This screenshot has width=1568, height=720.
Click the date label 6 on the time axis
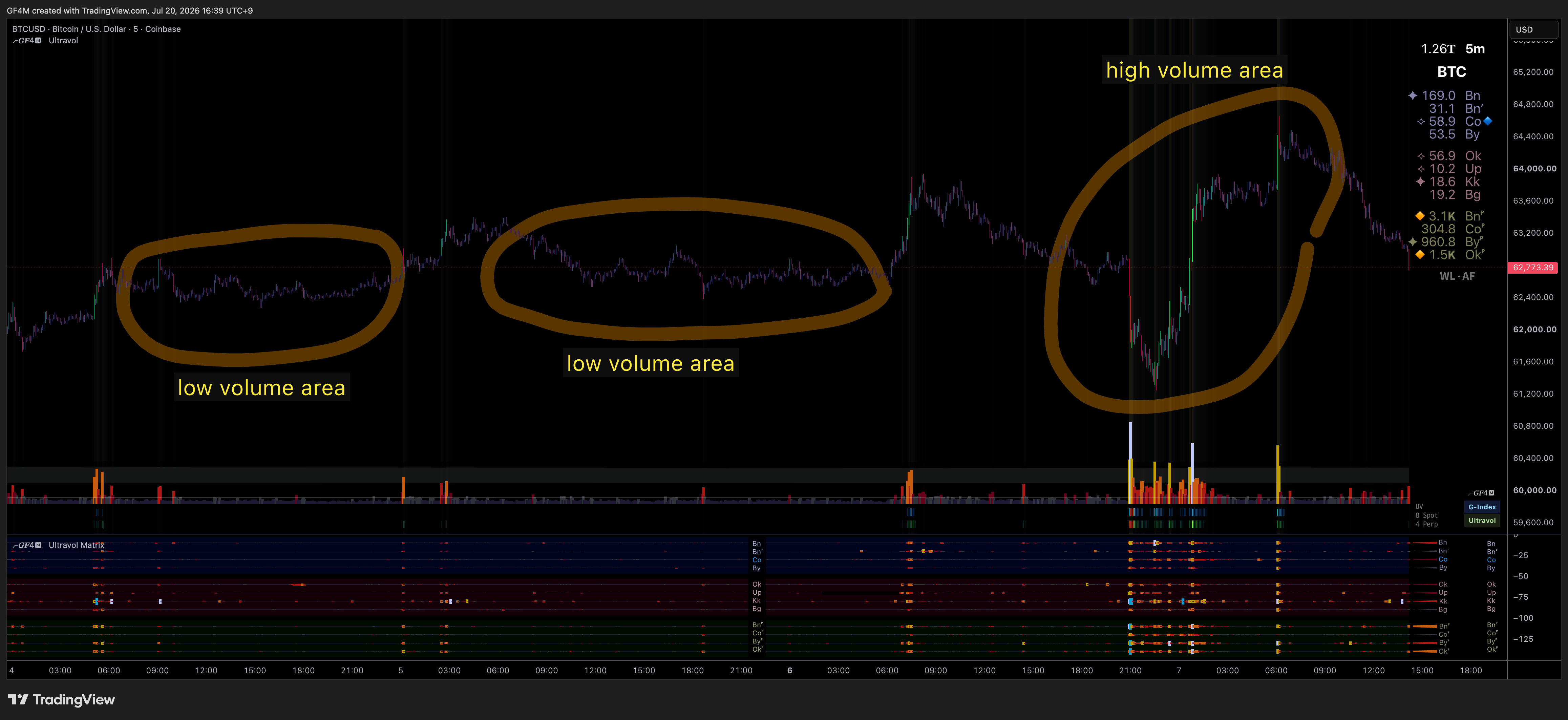789,670
